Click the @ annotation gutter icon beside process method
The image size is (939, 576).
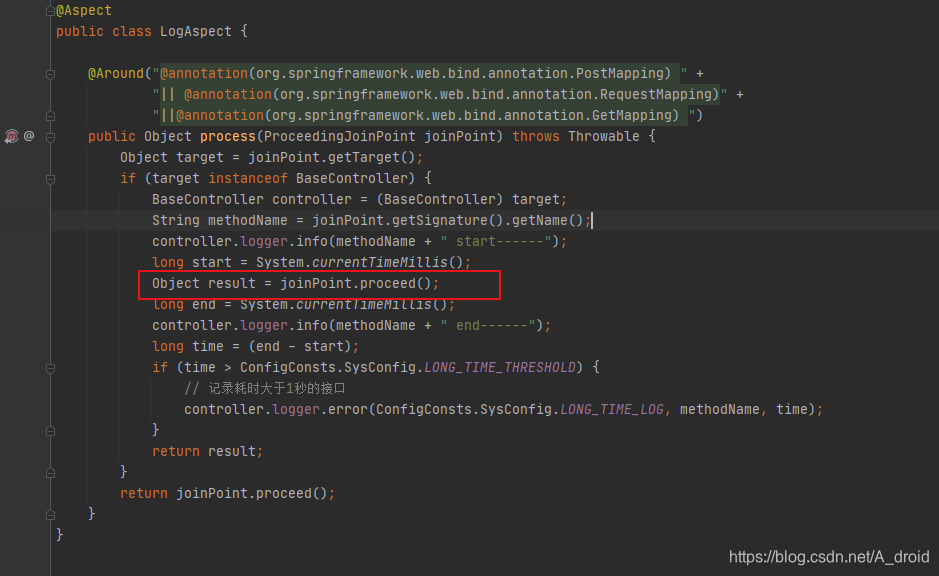pyautogui.click(x=29, y=136)
